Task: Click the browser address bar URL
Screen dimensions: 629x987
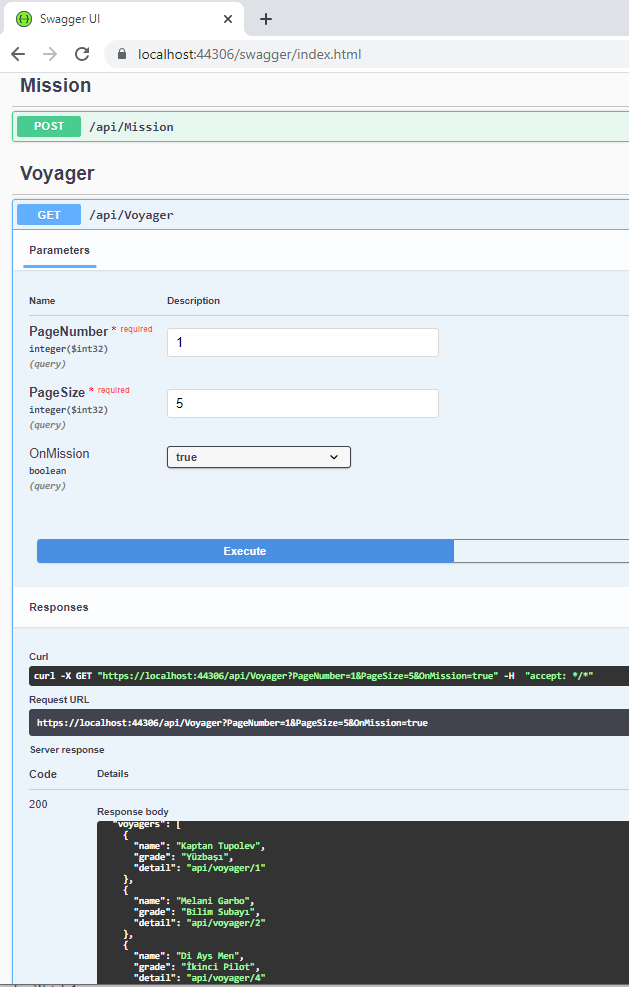Action: (x=250, y=54)
